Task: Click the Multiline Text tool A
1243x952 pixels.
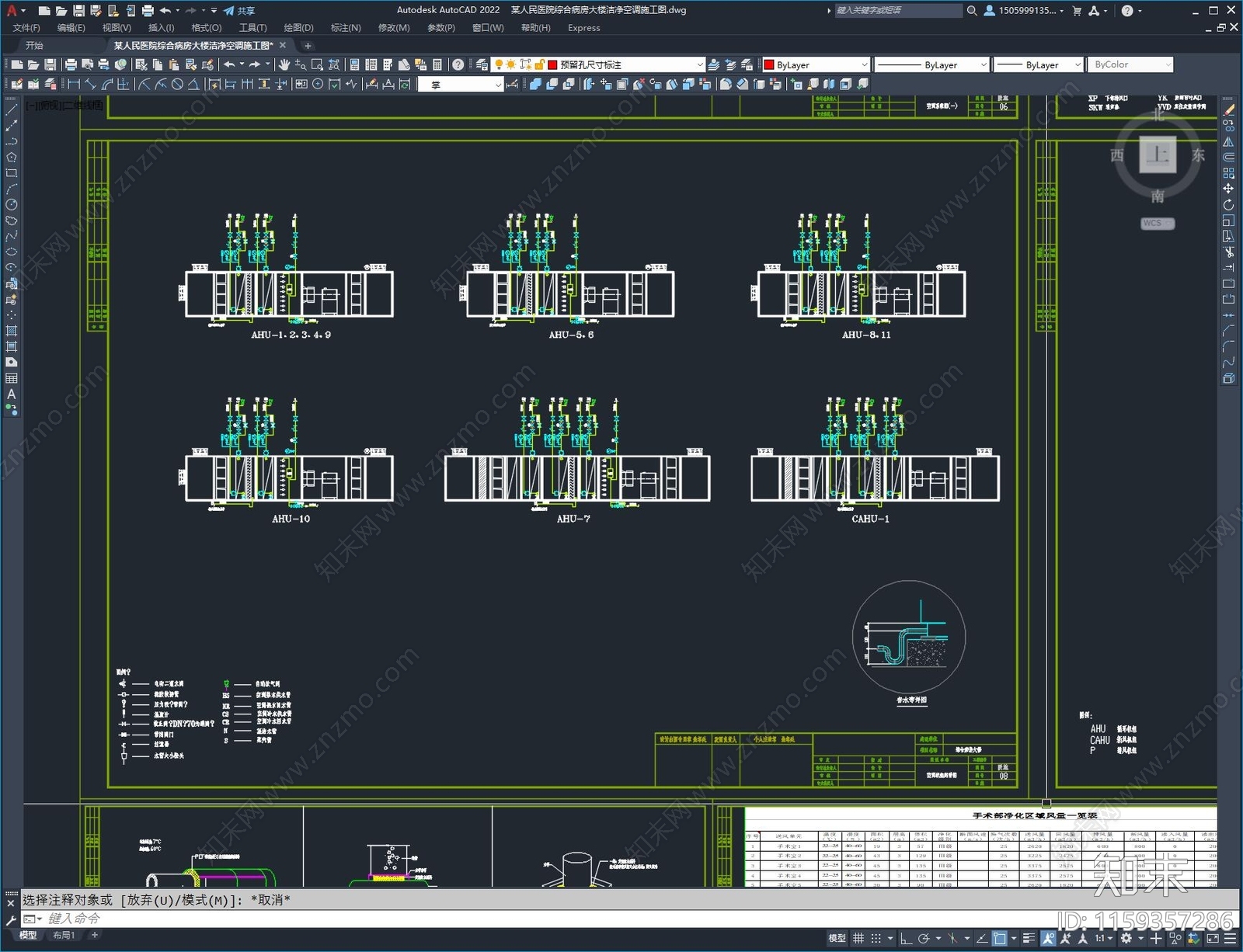Action: point(12,394)
